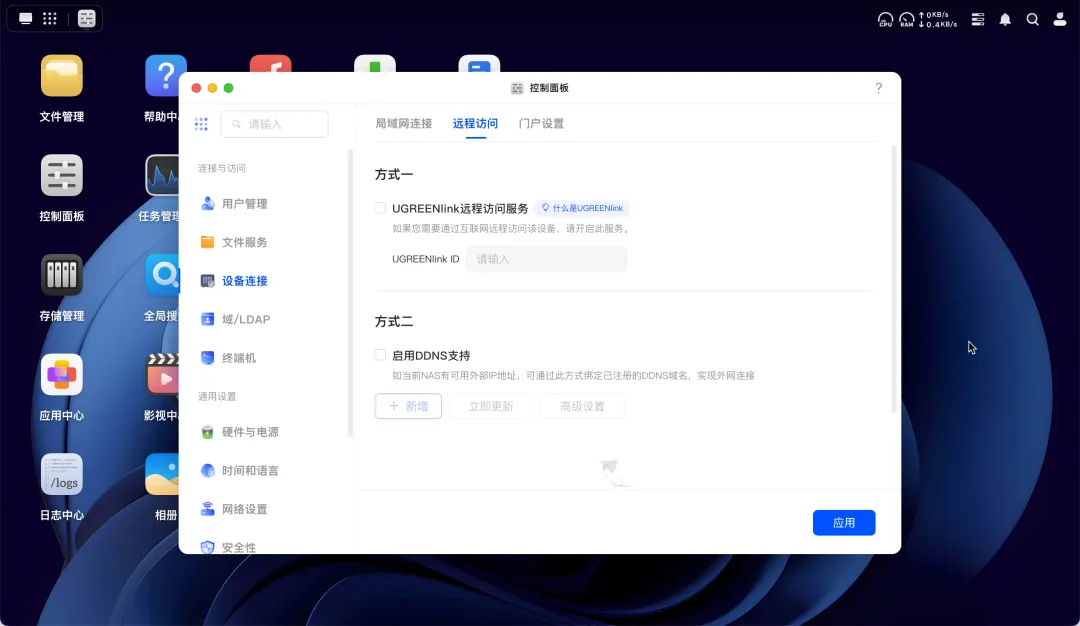Enable UGREENlink远程访问服务 checkbox
1080x626 pixels.
(380, 208)
